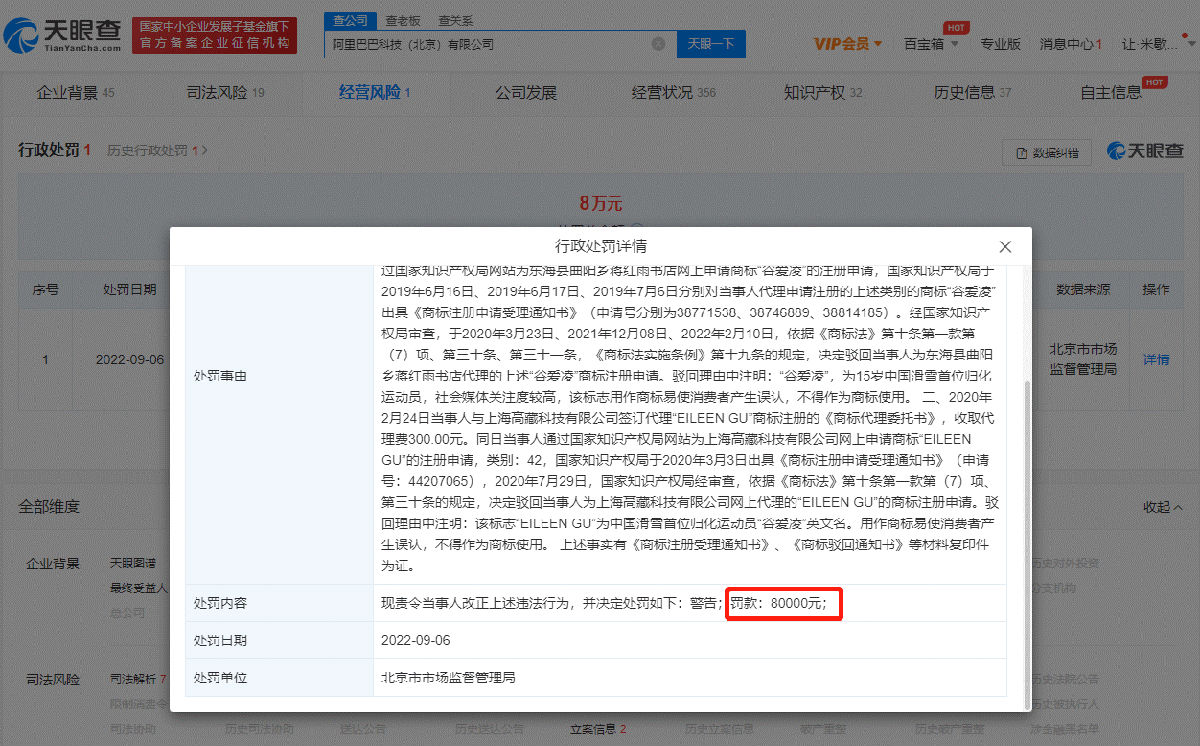Open the 知识产权 32 navigation tab

click(x=823, y=93)
